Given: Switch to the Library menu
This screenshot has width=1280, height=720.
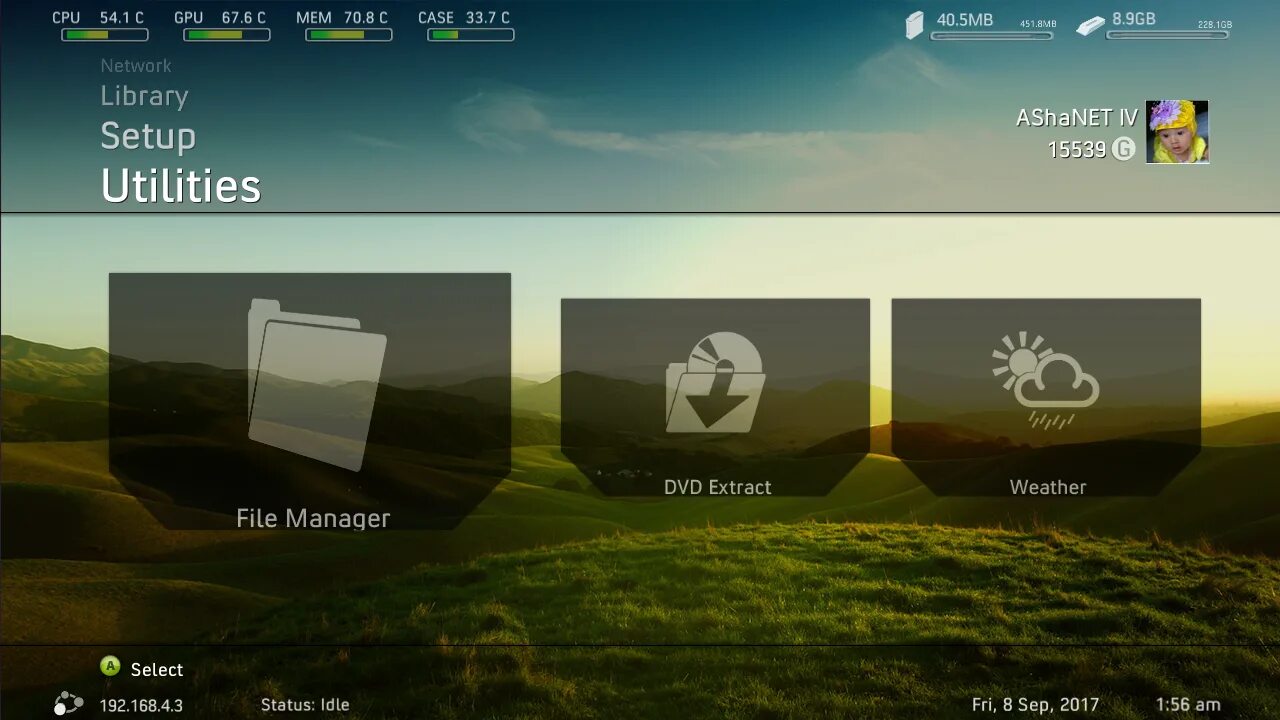Looking at the screenshot, I should [144, 96].
